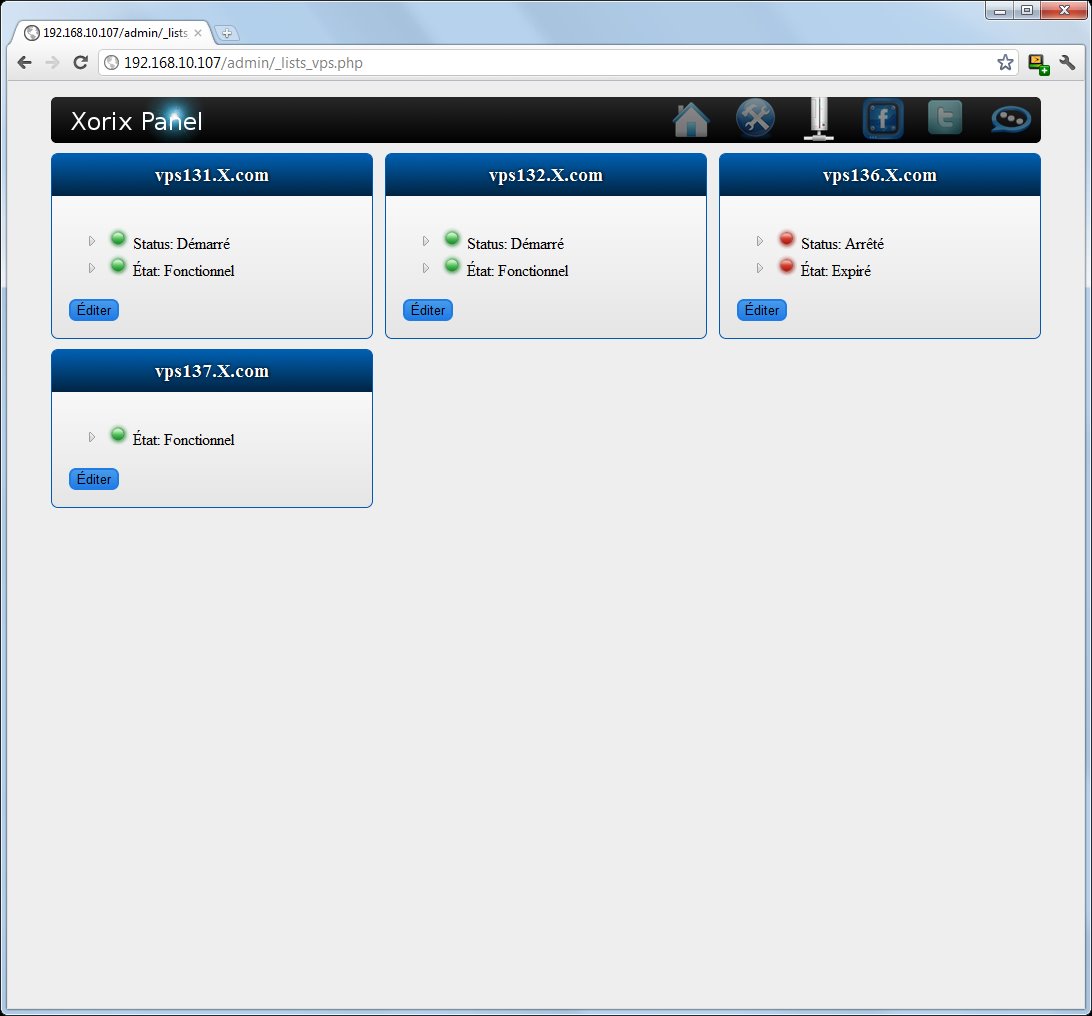Expand the Status arrow for vps131.X.com

92,241
